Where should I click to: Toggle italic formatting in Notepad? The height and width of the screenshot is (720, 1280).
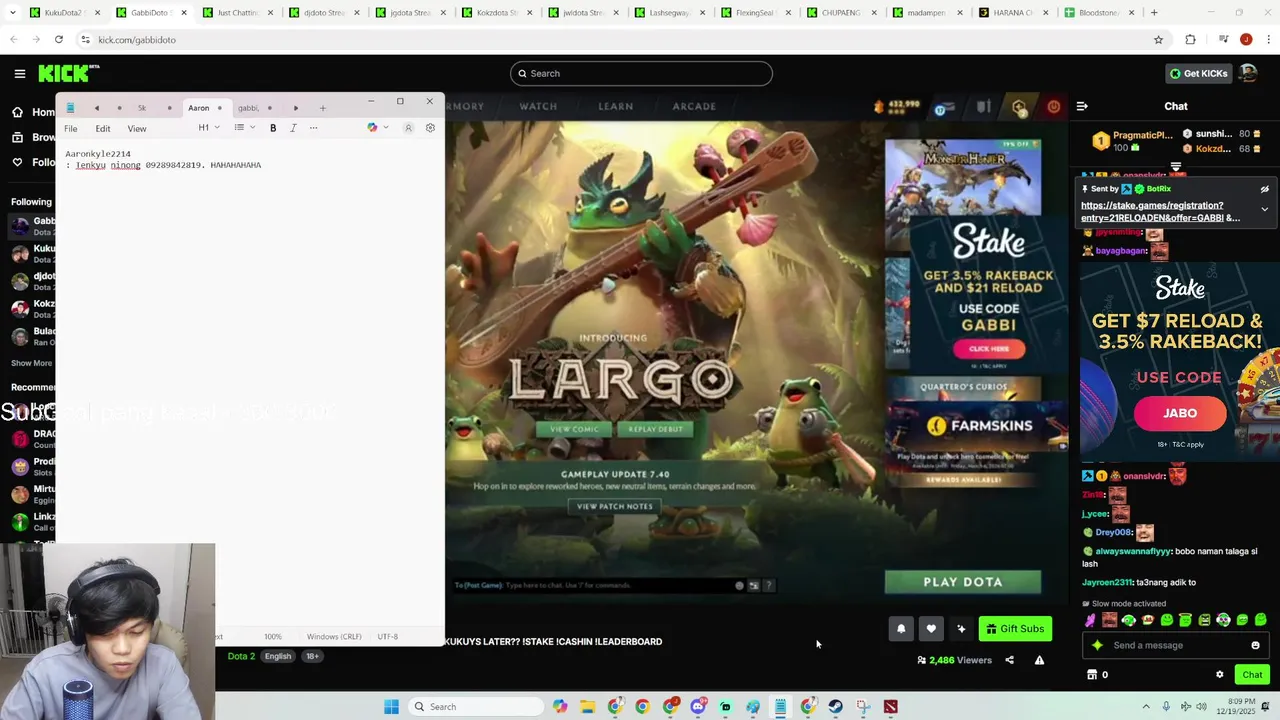pos(293,128)
